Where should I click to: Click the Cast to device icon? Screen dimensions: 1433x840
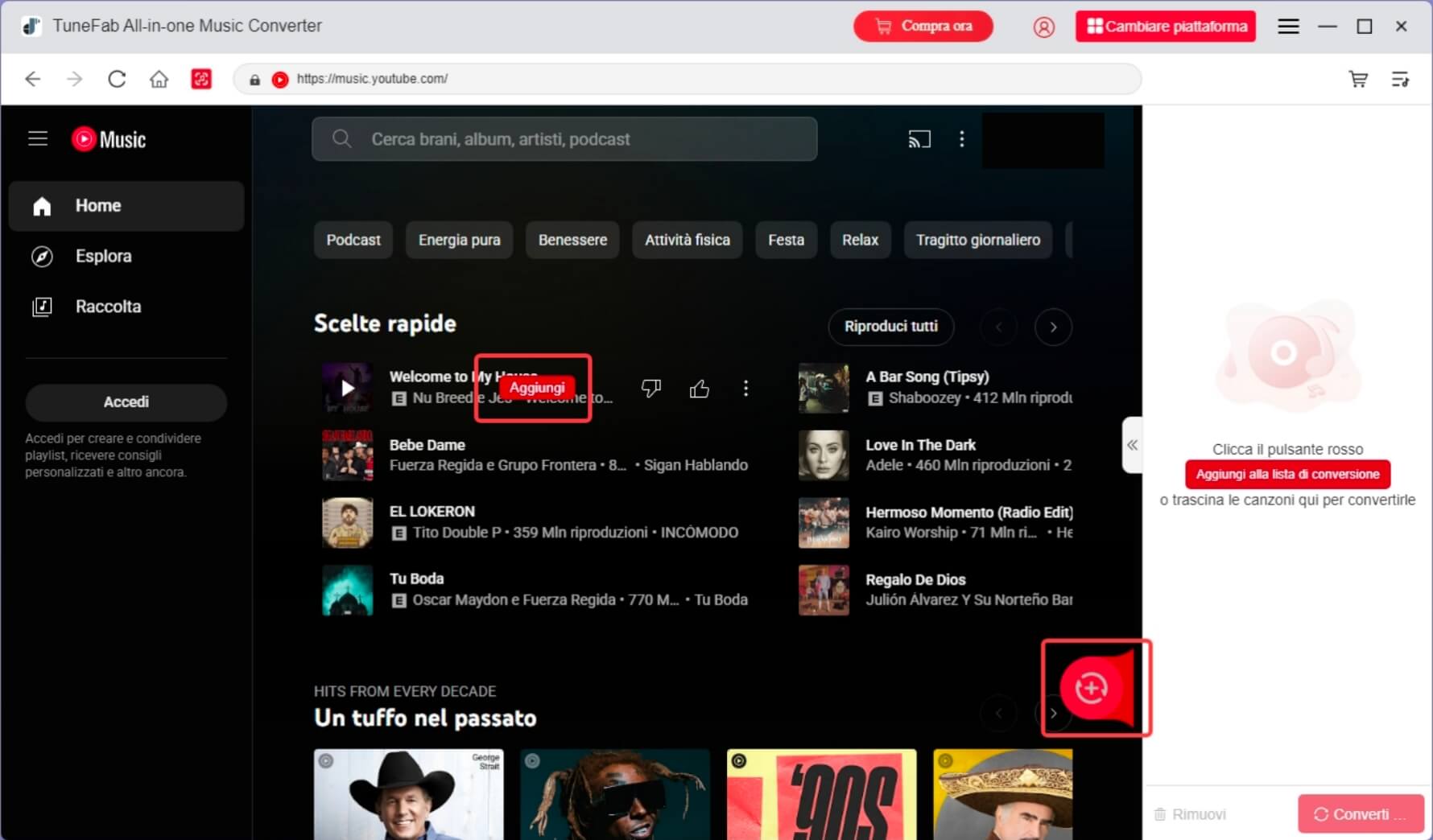[x=919, y=139]
